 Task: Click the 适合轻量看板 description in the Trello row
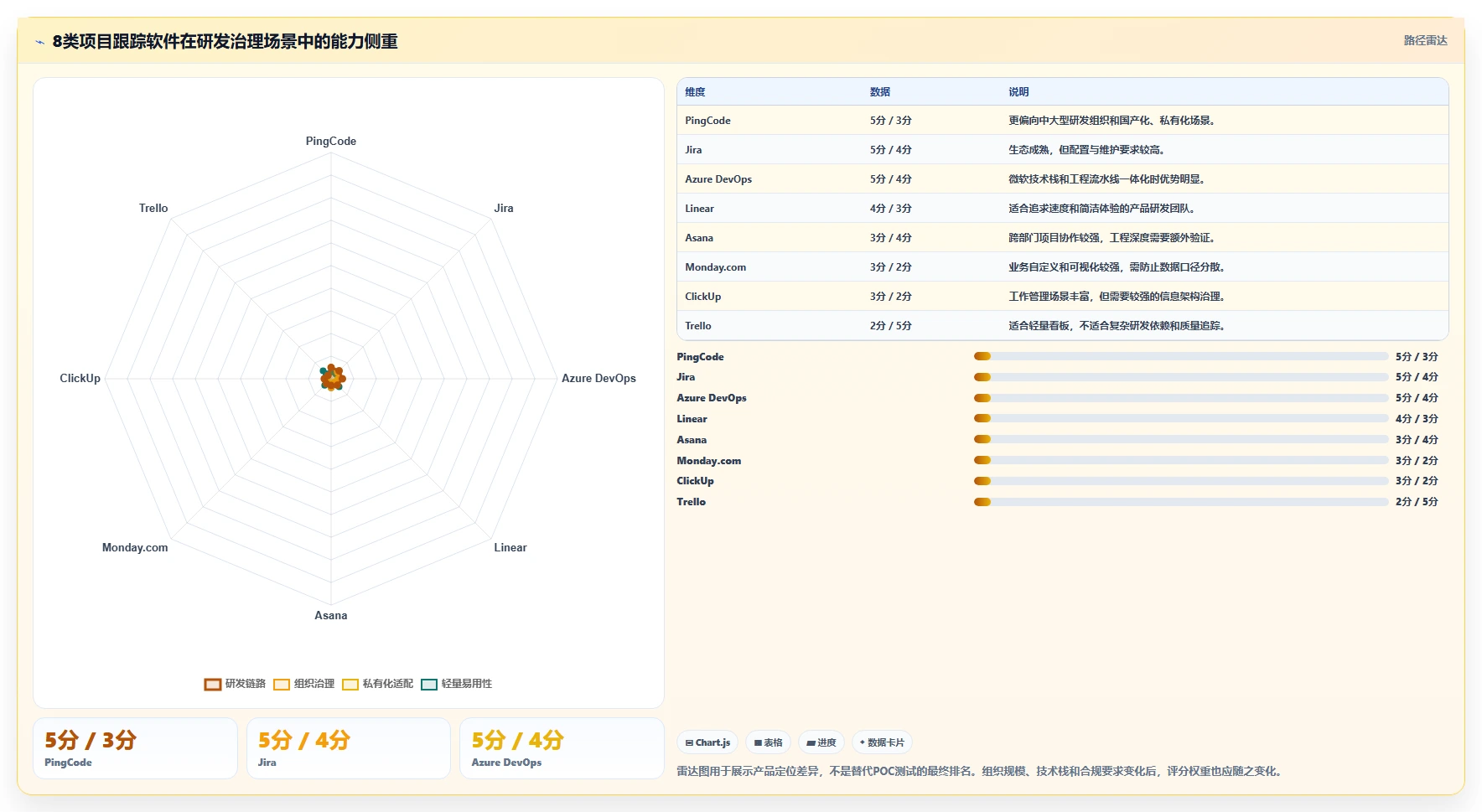pos(1117,326)
